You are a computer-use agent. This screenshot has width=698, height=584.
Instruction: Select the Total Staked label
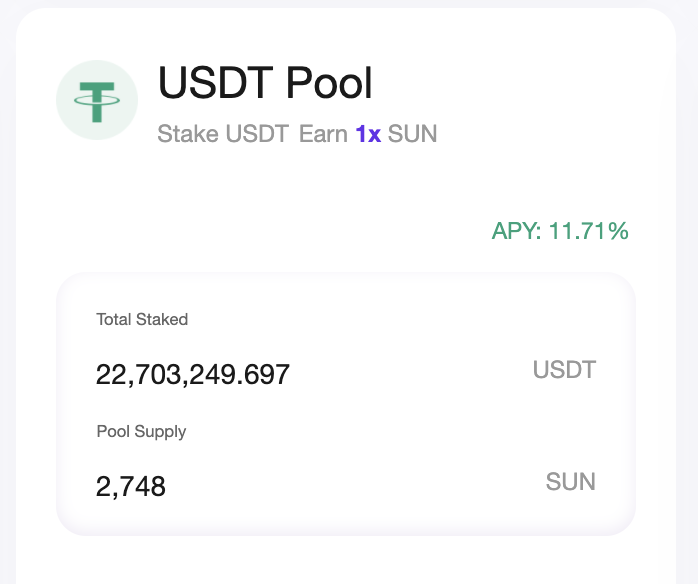pos(142,320)
